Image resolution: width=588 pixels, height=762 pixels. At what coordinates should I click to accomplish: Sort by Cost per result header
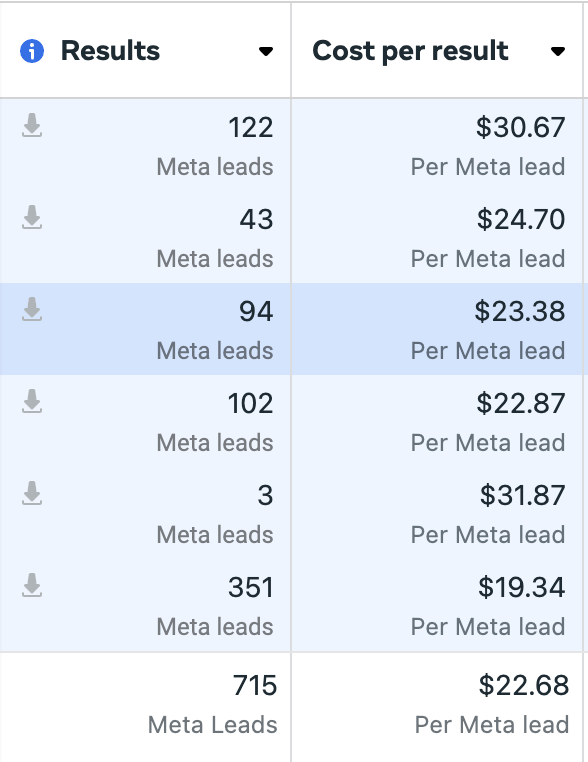(410, 51)
